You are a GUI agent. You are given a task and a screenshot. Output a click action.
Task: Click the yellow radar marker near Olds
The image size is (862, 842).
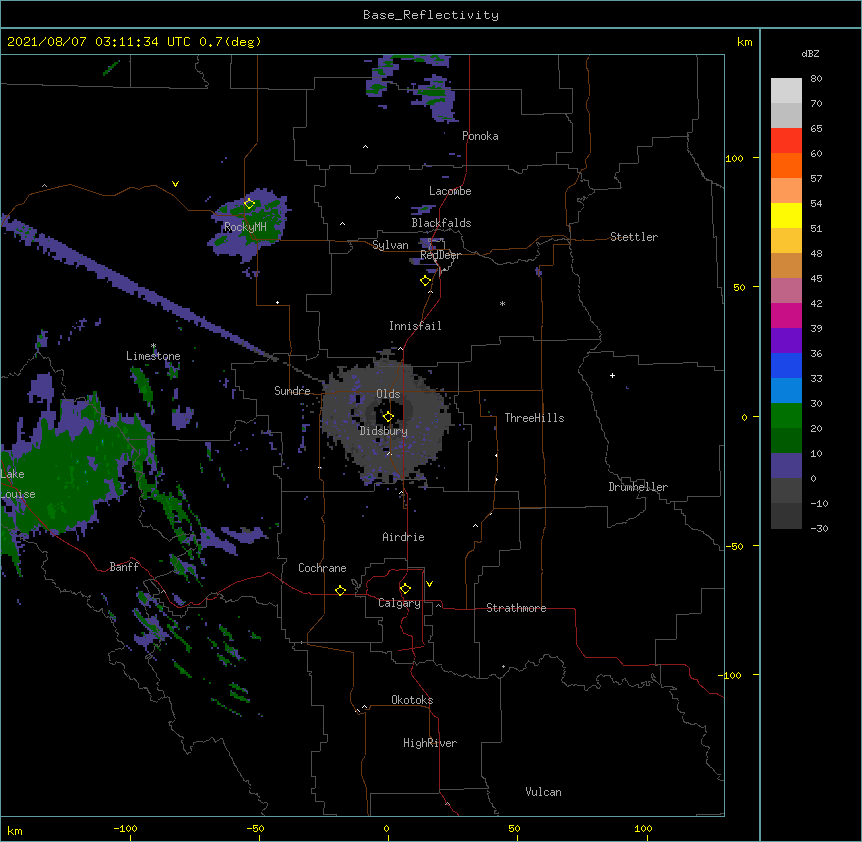(x=388, y=416)
